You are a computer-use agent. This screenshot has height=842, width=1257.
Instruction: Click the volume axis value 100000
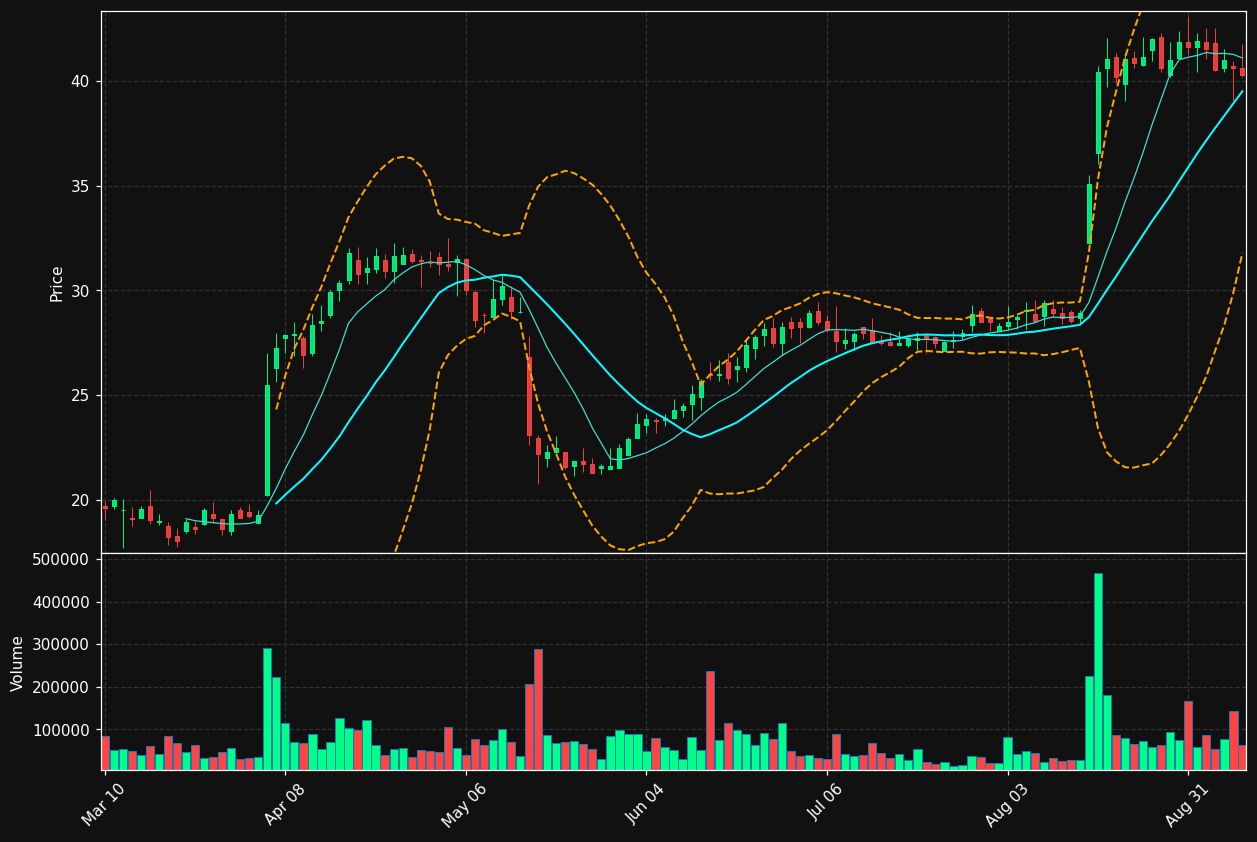tap(61, 730)
